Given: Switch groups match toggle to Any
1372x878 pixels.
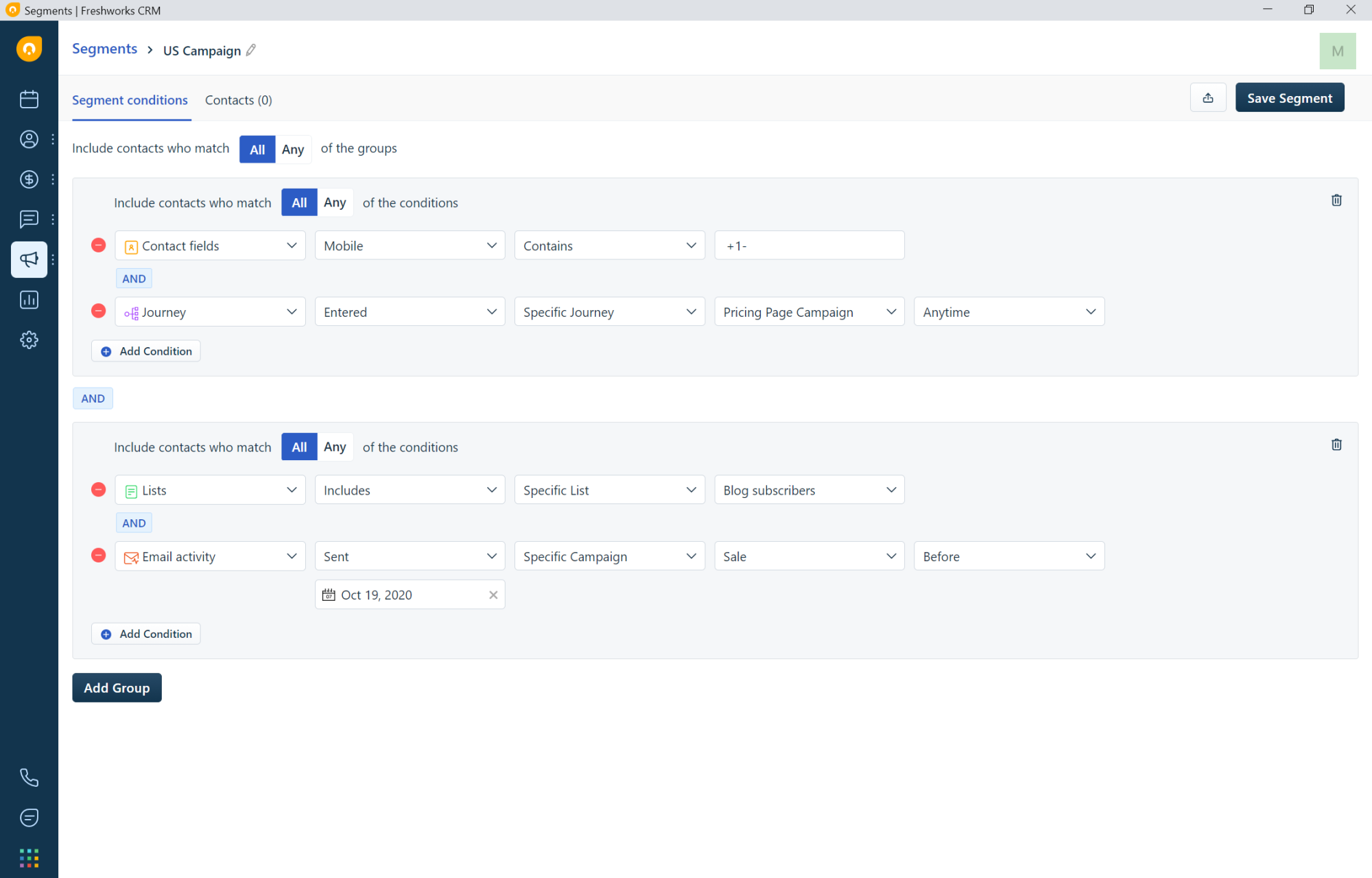Looking at the screenshot, I should click(293, 149).
